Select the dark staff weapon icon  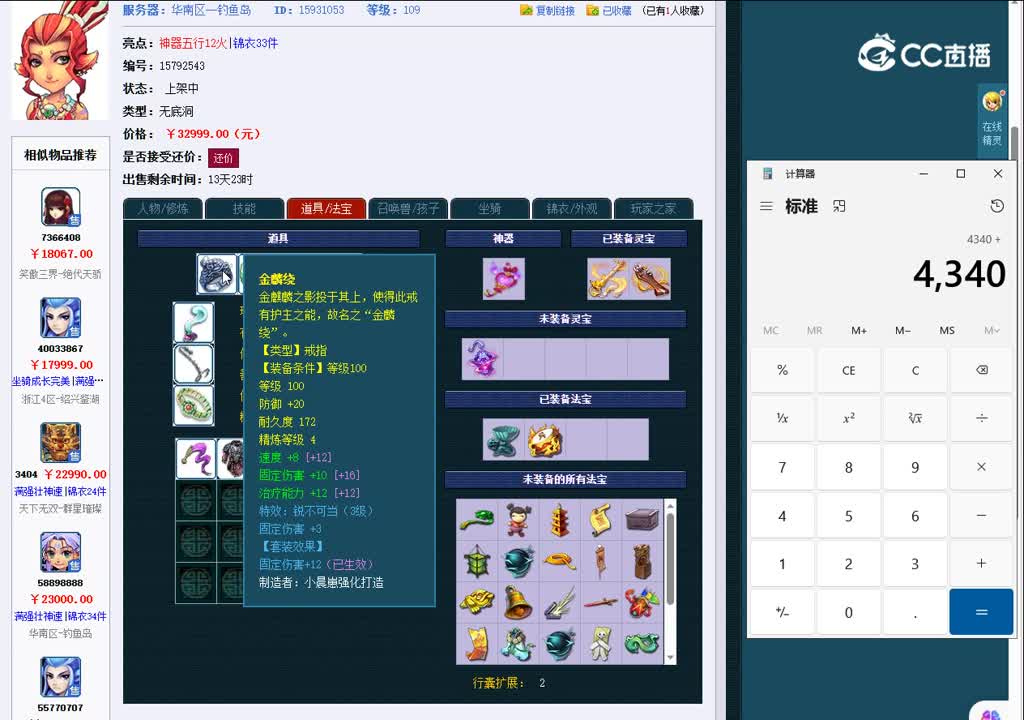pos(193,364)
